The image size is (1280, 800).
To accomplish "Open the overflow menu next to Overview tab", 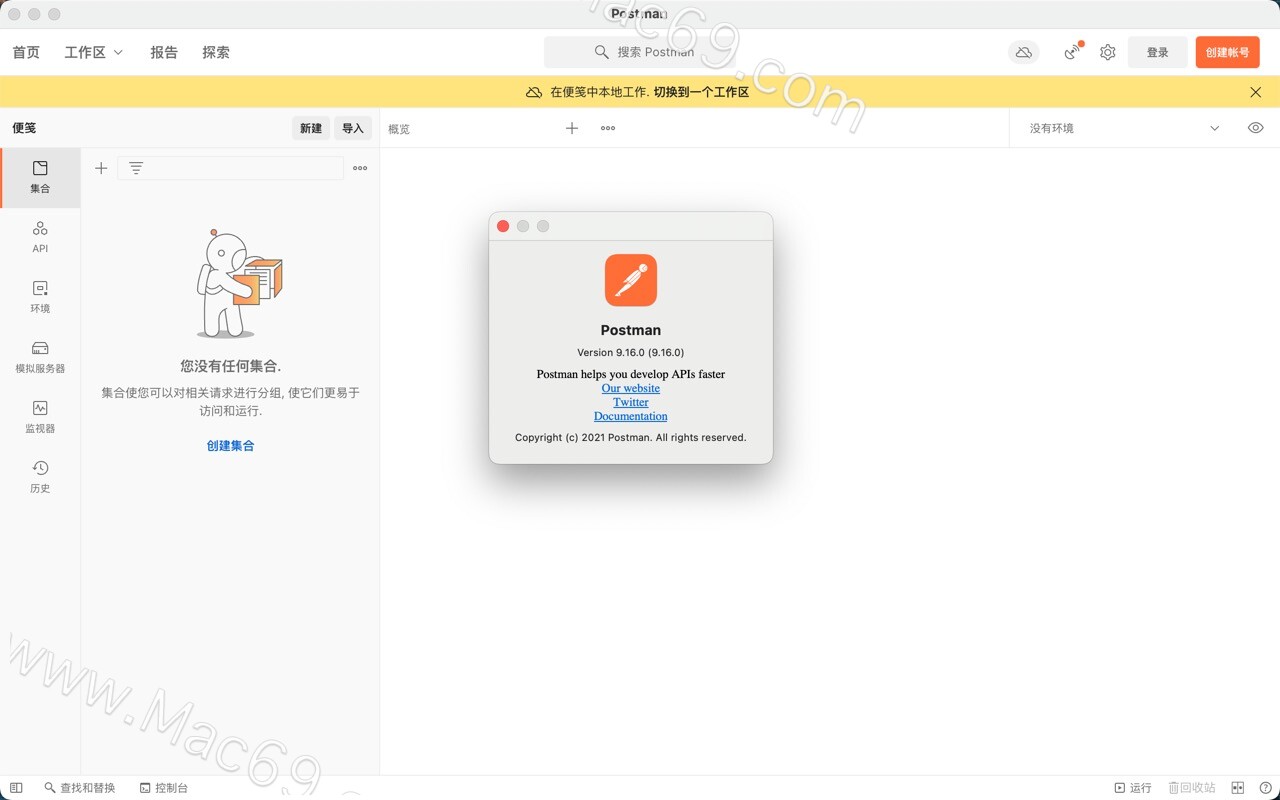I will [x=607, y=128].
